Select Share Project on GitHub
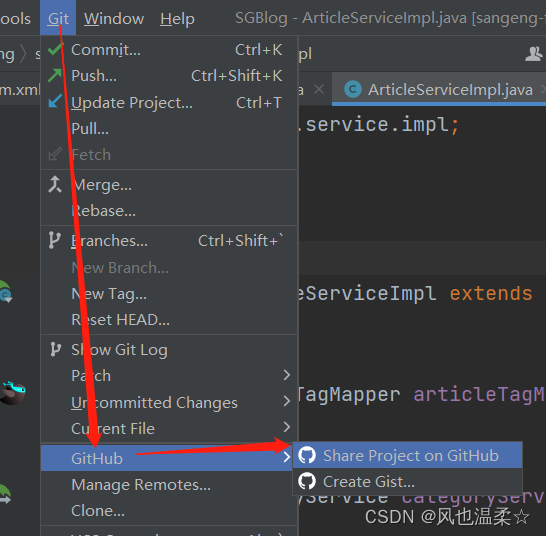 coord(407,455)
